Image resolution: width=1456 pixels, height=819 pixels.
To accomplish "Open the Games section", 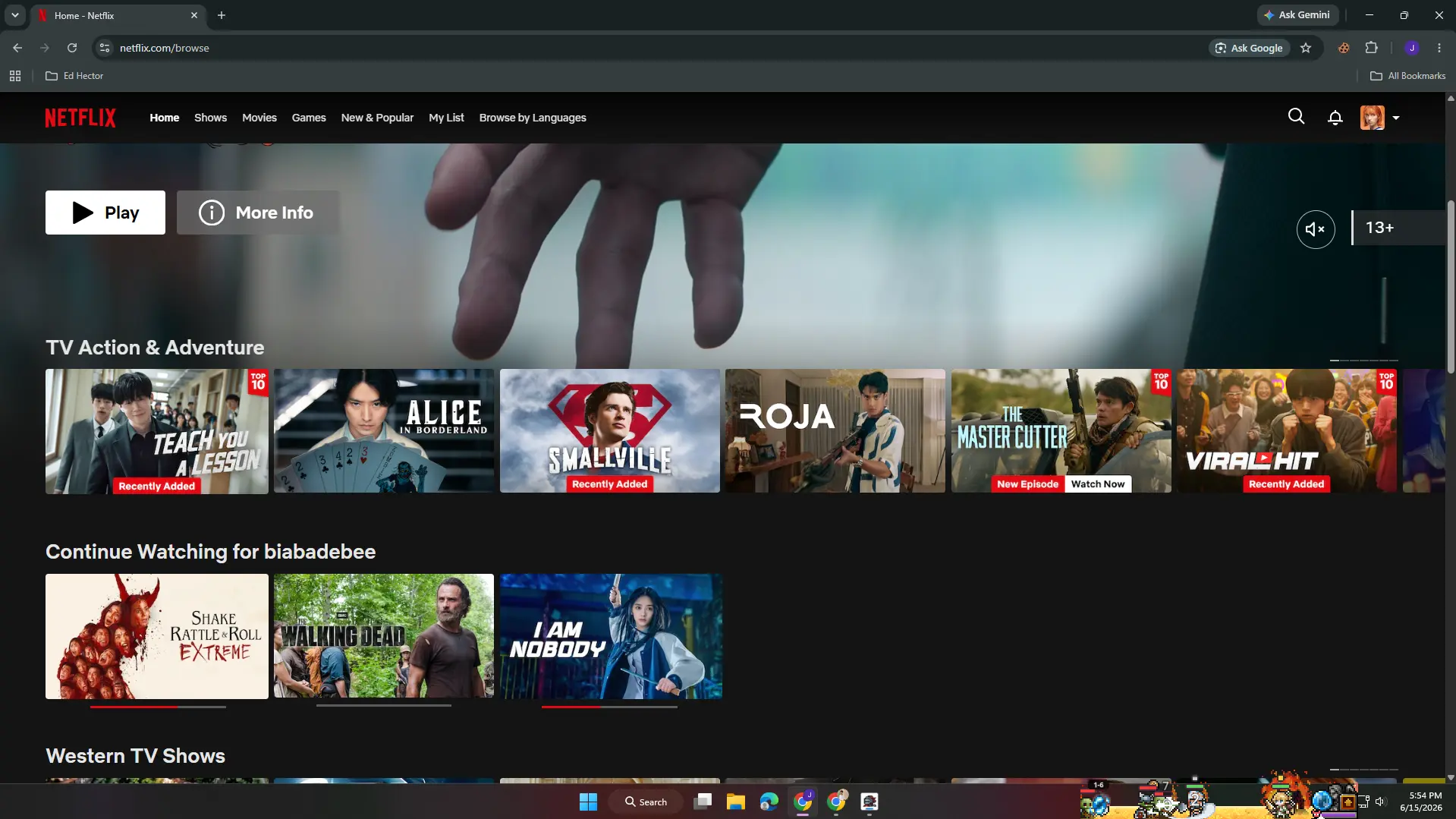I will click(309, 118).
